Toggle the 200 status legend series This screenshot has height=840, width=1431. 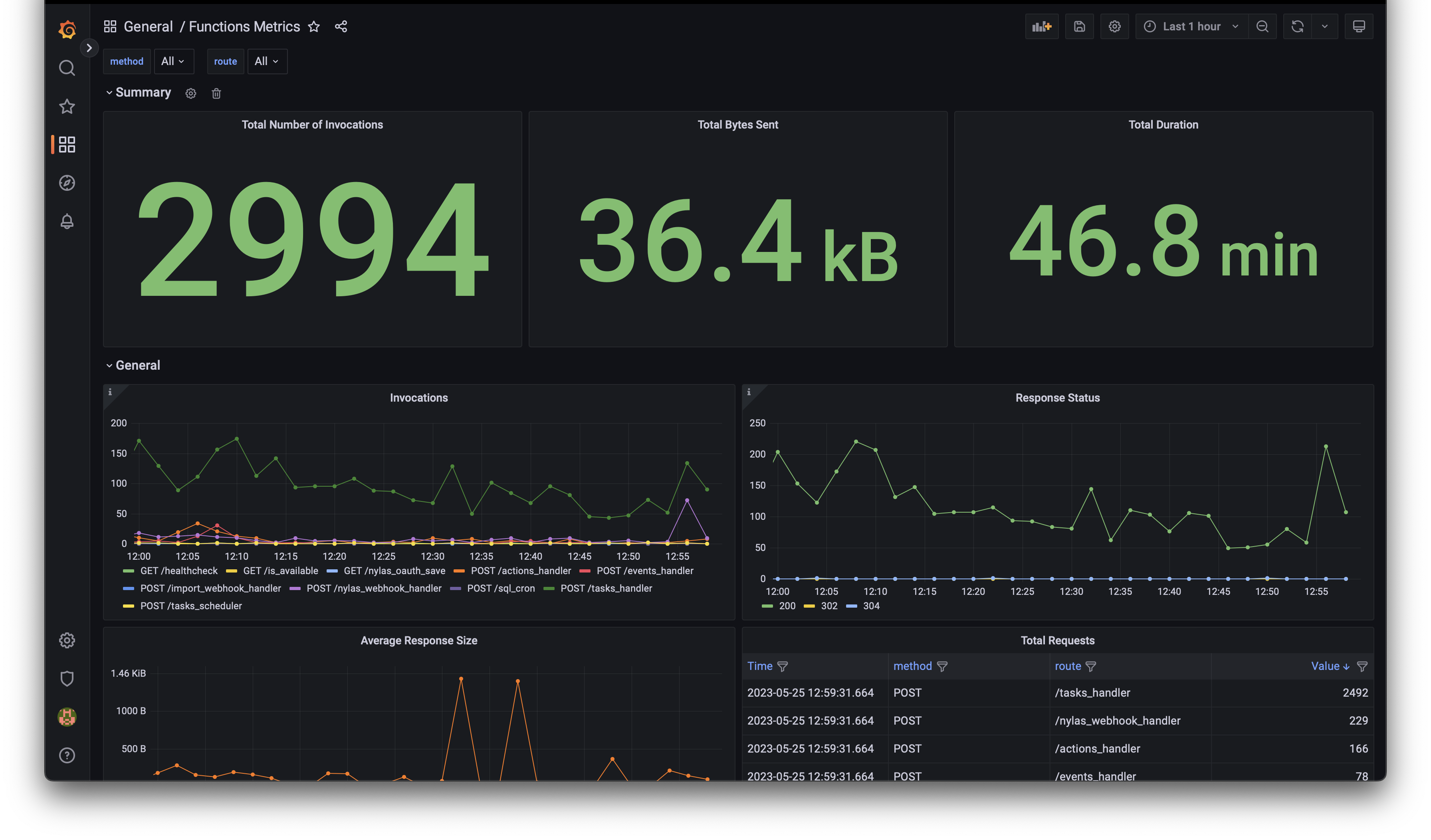(787, 605)
